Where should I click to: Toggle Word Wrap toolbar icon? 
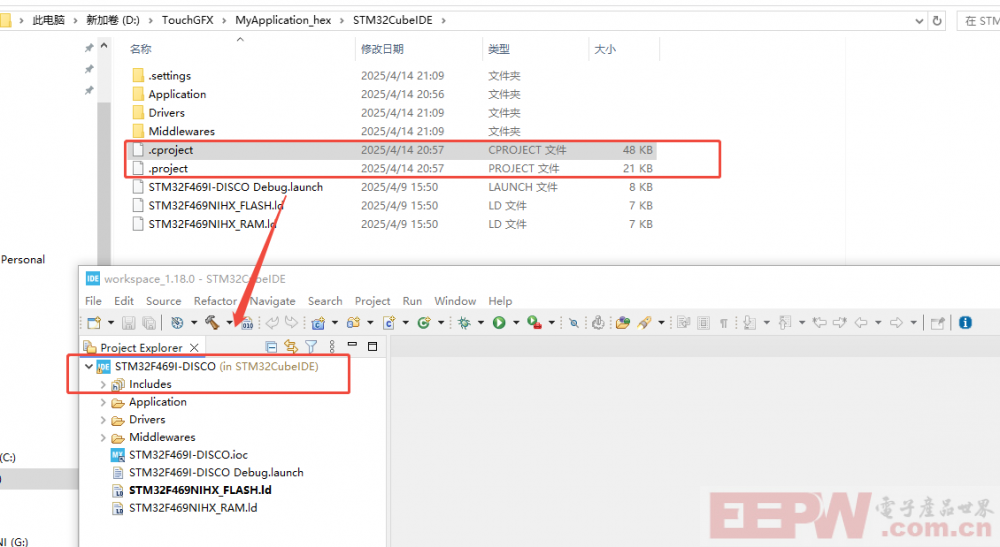(684, 323)
